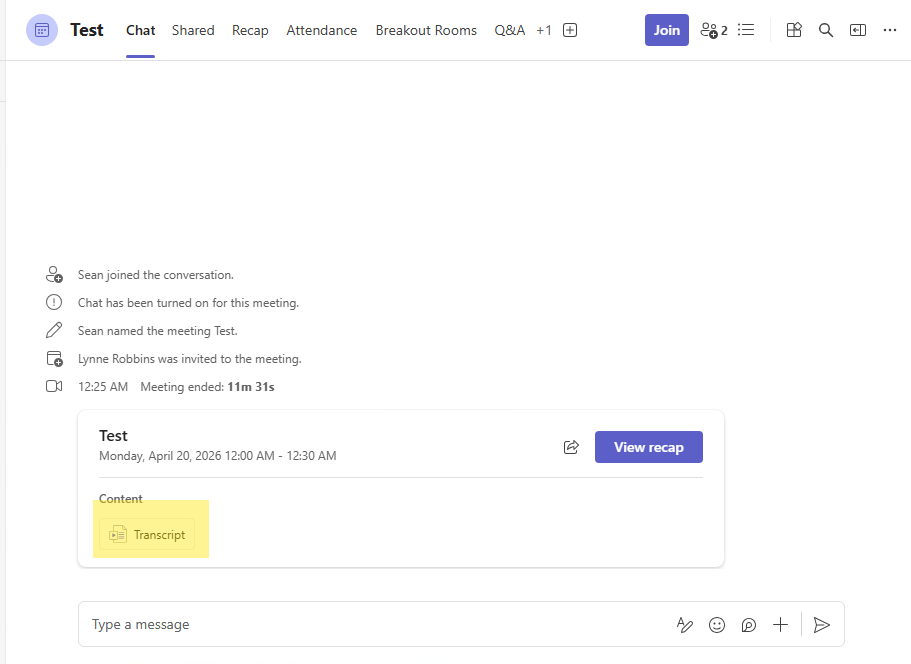This screenshot has height=664, width=911.
Task: Click the meeting calendar avatar icon
Action: tap(41, 30)
